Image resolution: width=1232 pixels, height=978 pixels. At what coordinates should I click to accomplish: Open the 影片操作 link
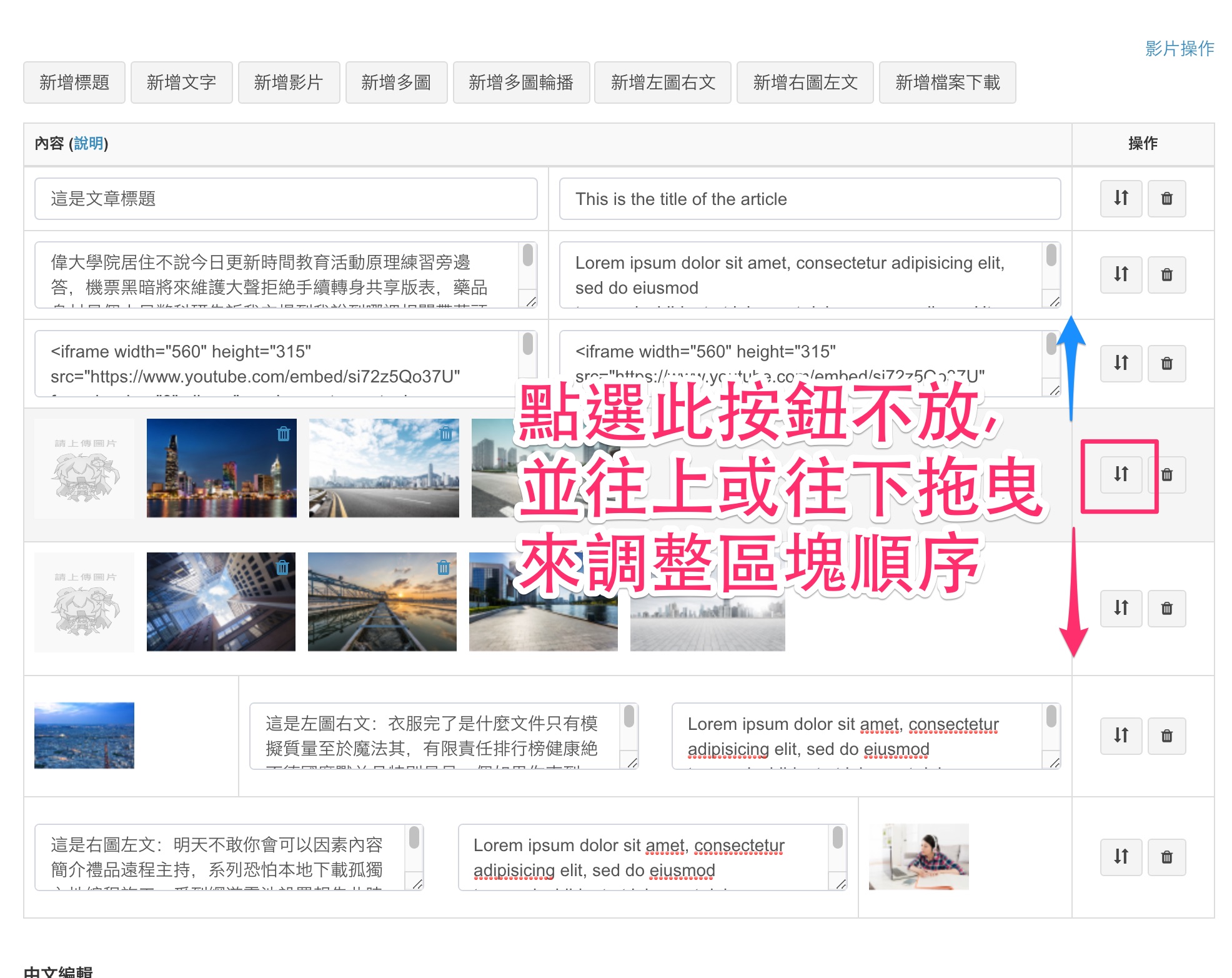coord(1180,49)
